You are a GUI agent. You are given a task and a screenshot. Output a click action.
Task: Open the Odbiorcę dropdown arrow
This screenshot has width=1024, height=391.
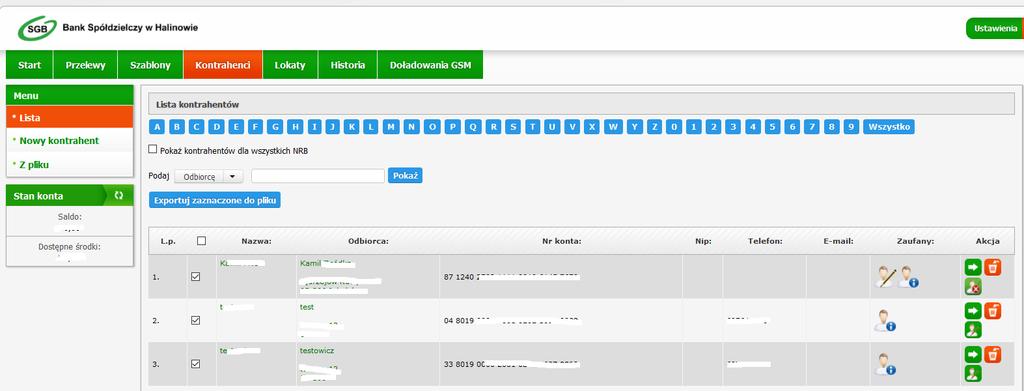(233, 176)
